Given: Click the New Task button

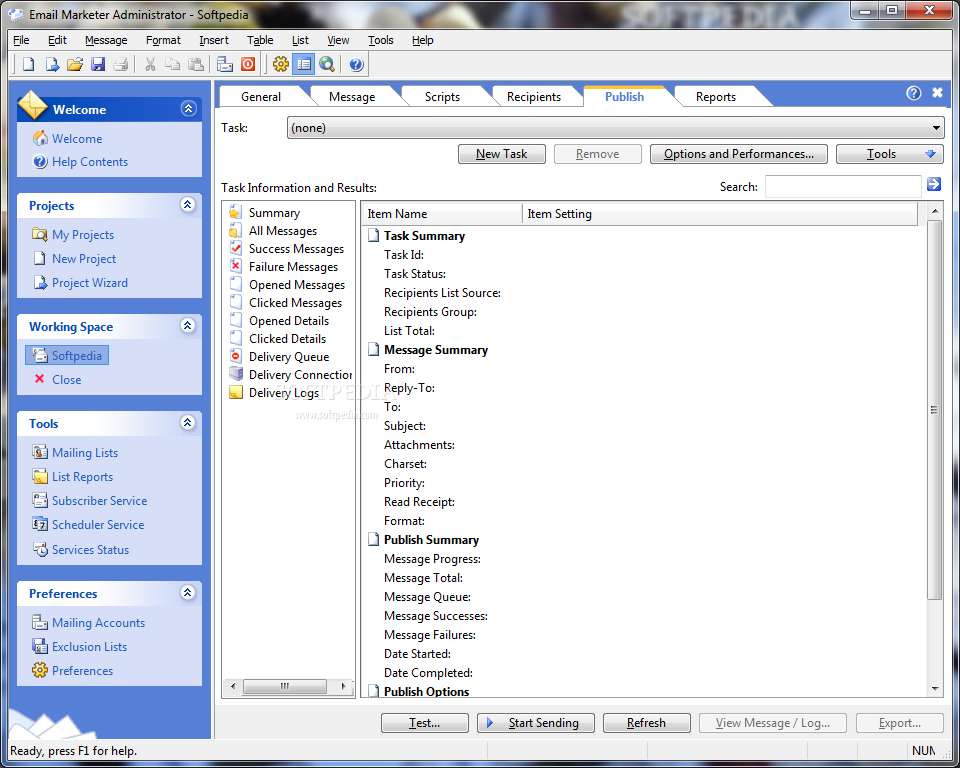Looking at the screenshot, I should click(501, 154).
